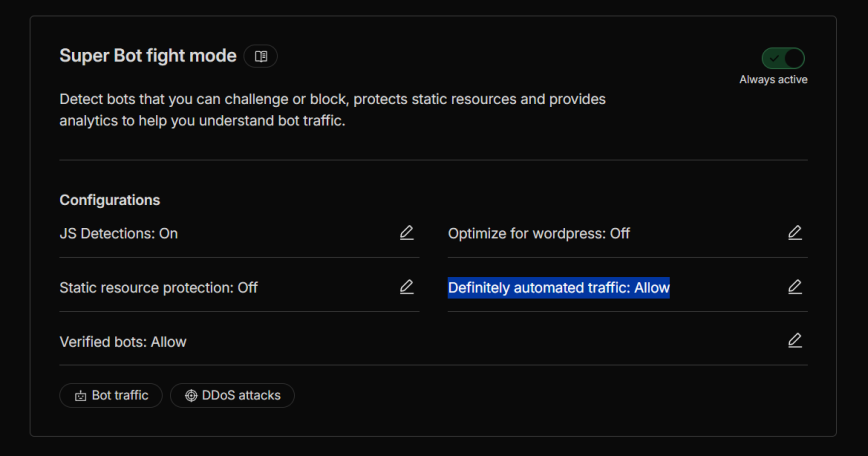Click the Static resource protection: Off label
868x456 pixels.
[x=158, y=287]
